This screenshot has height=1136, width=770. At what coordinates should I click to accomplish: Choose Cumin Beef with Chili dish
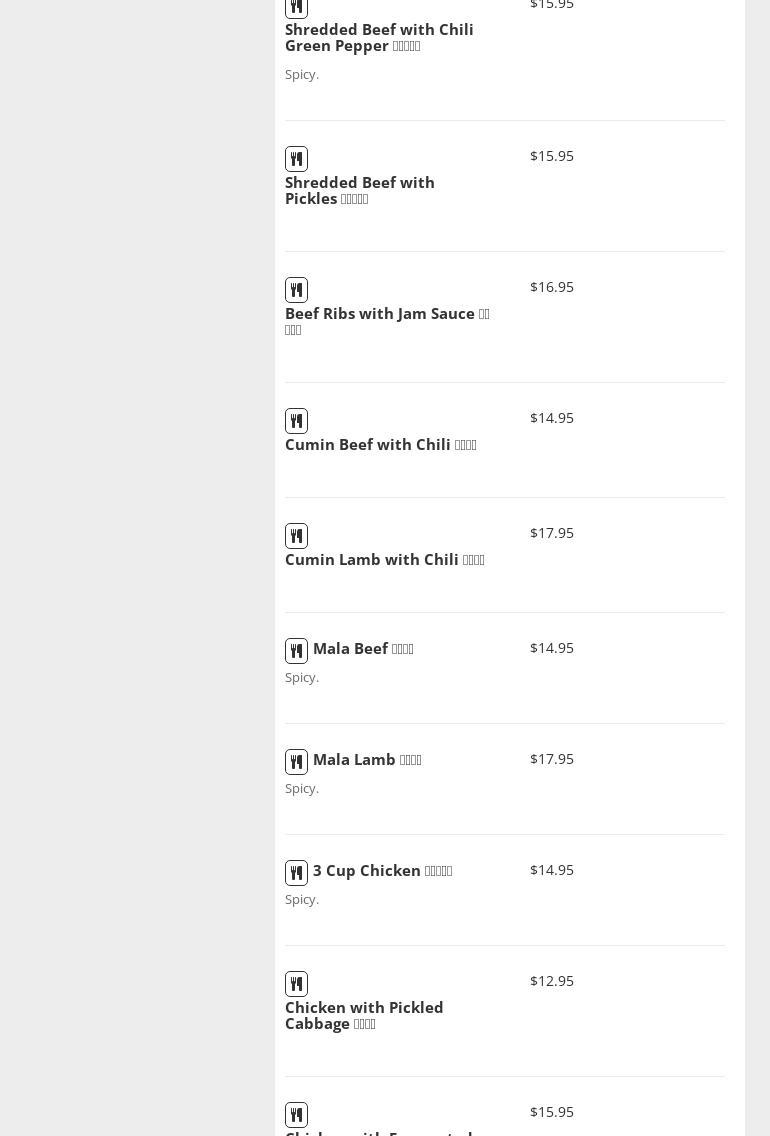380,444
